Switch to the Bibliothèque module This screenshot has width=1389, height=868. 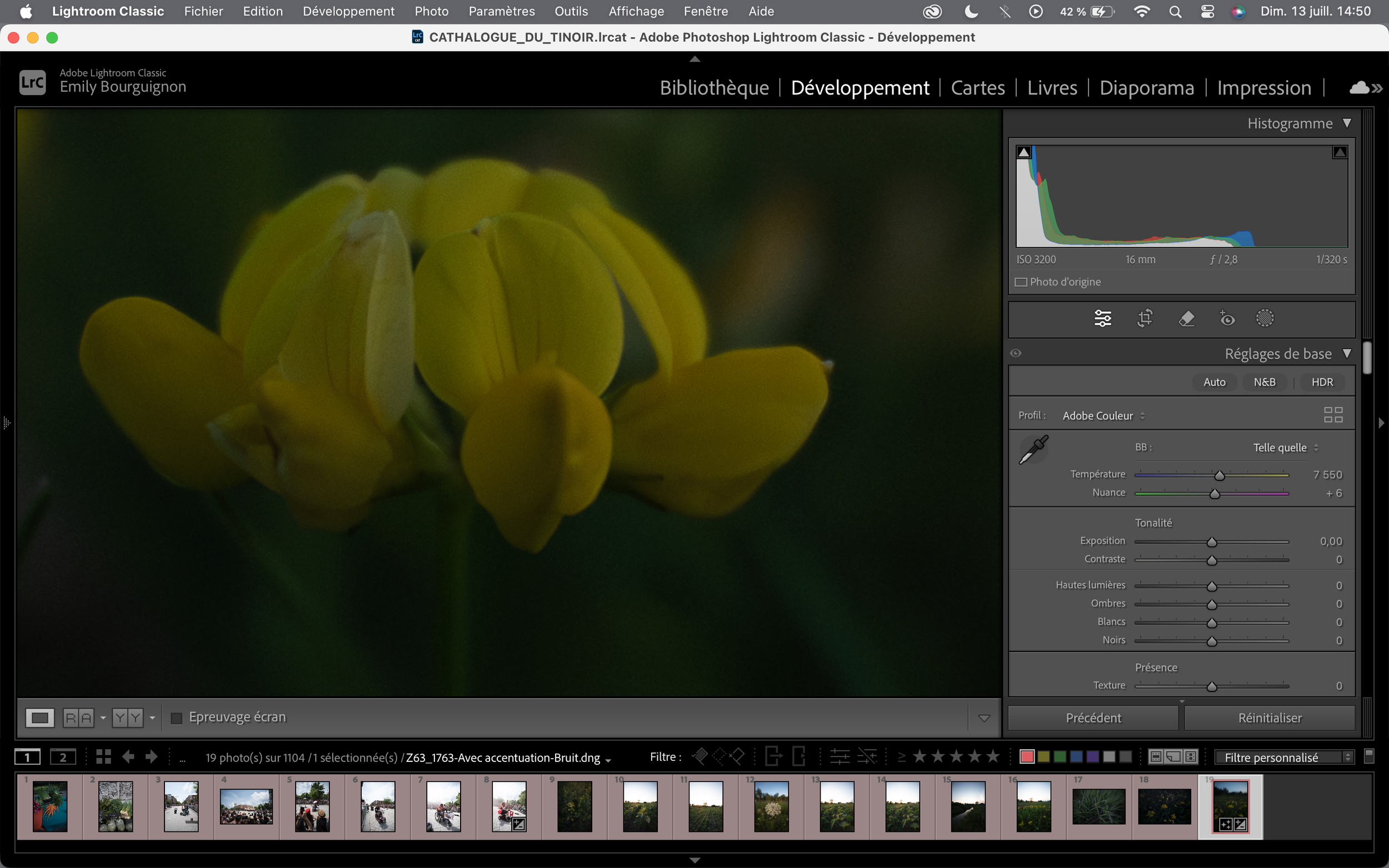point(714,87)
